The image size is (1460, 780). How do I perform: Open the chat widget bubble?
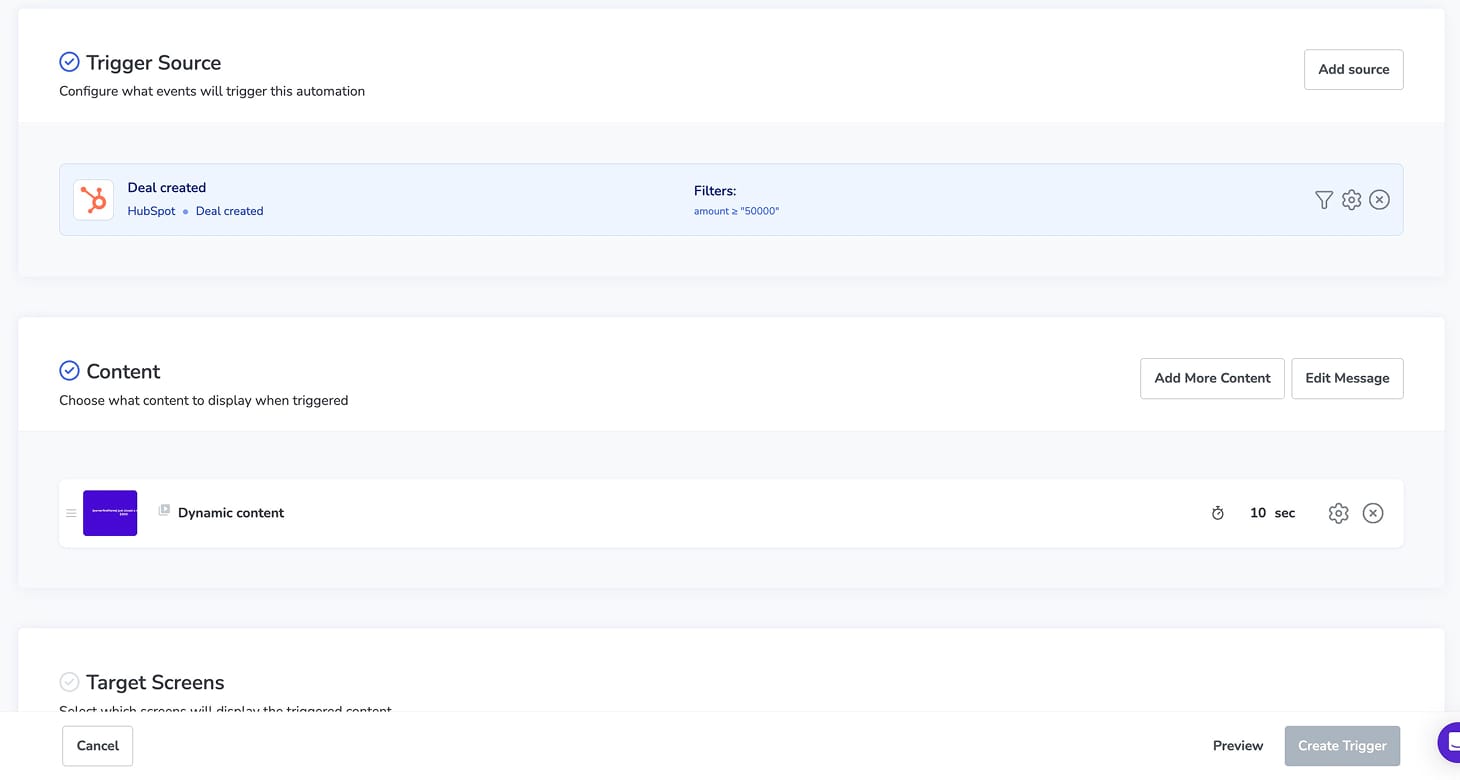[x=1449, y=742]
